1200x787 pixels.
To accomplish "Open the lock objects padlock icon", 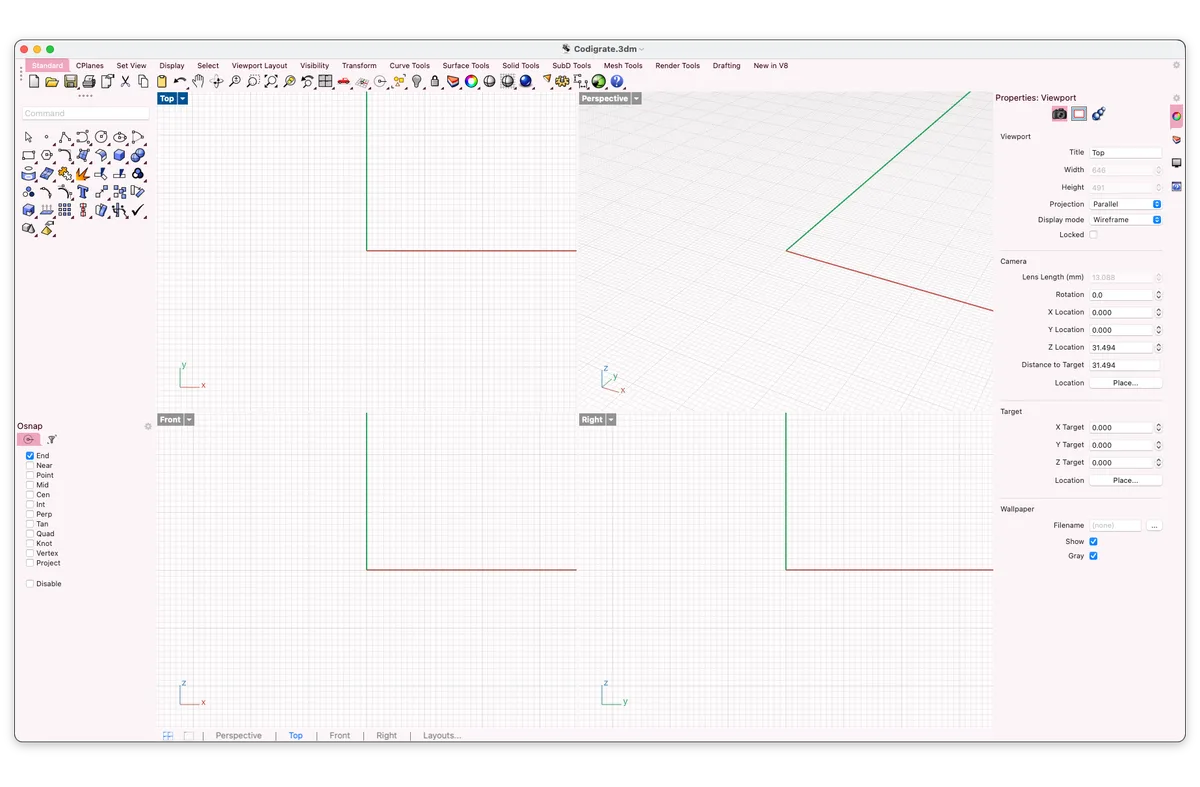I will 435,81.
